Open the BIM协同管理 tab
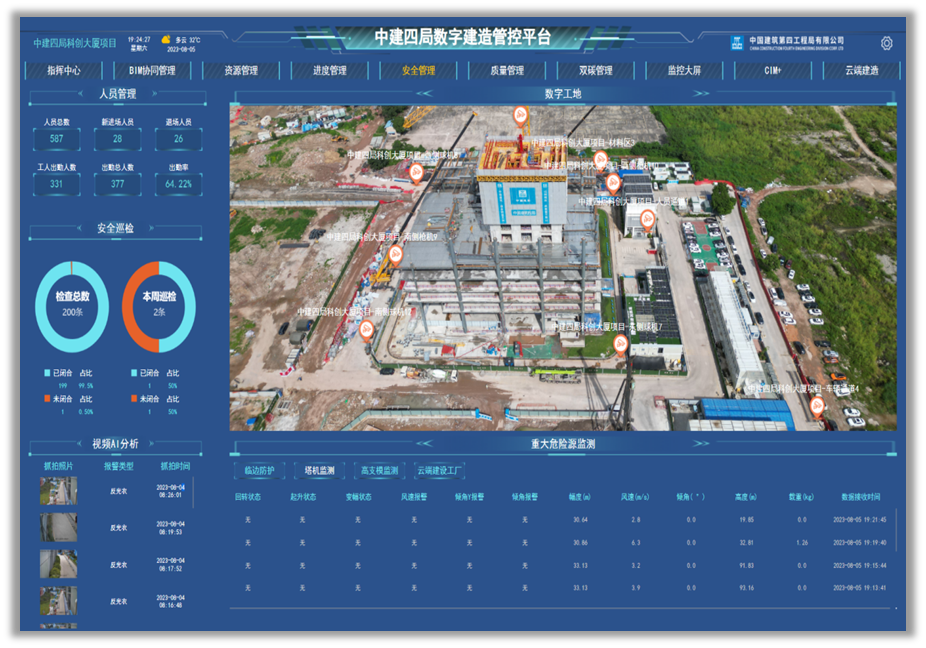 (x=152, y=71)
